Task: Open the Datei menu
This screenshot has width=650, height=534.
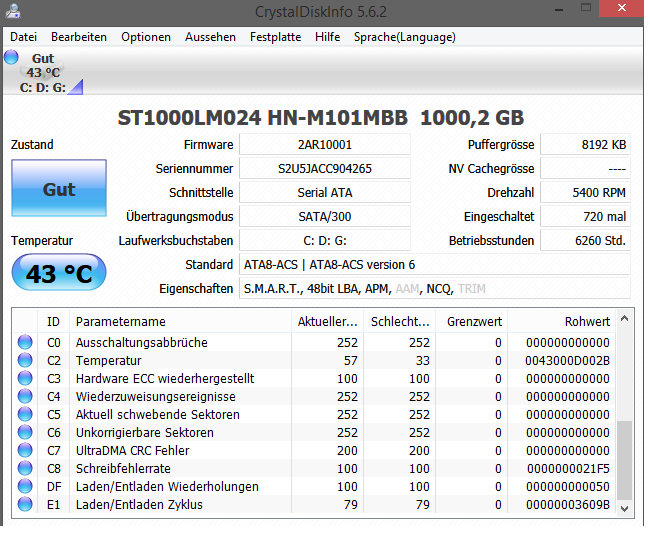Action: 23,37
